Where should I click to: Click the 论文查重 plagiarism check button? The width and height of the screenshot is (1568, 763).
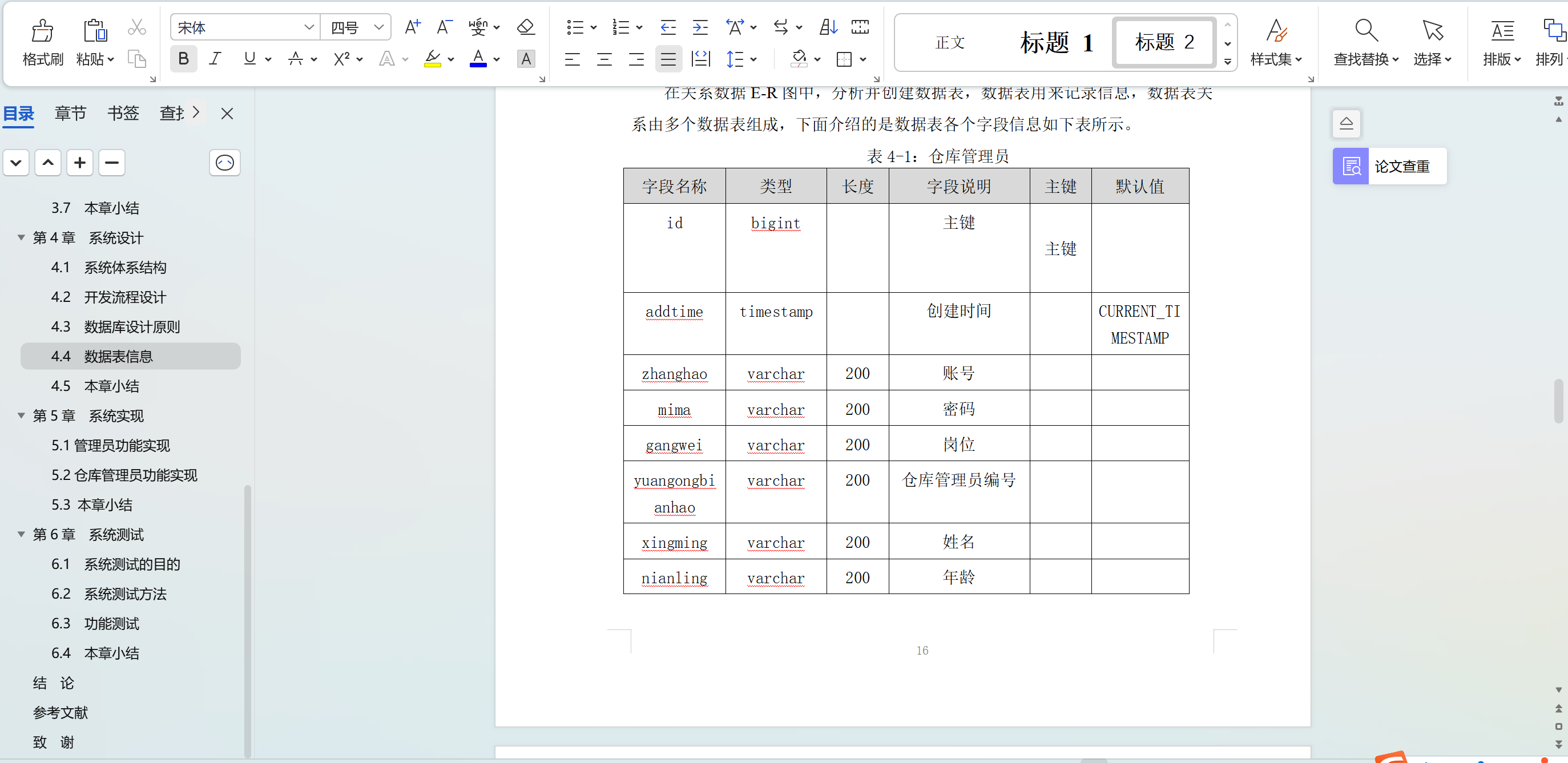[1389, 165]
